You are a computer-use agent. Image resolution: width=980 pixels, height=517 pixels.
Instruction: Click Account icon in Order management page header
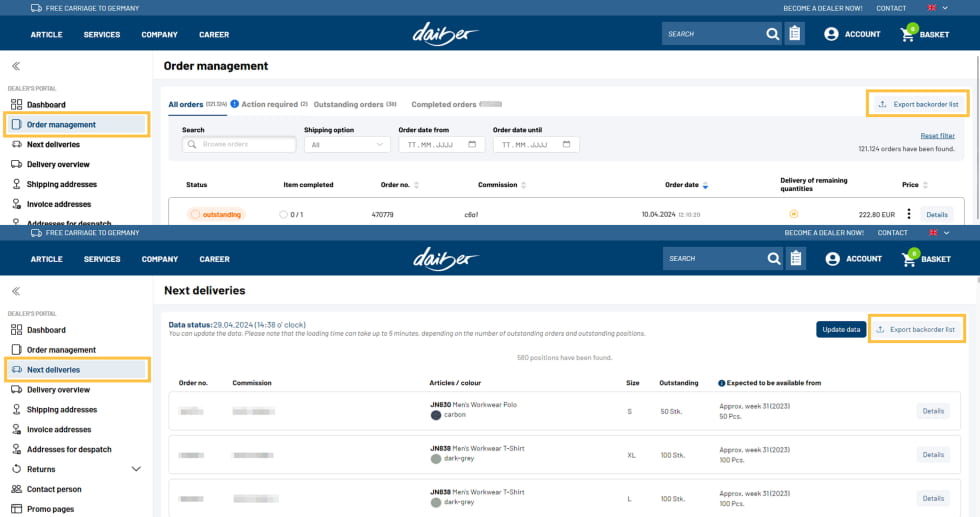pos(831,34)
